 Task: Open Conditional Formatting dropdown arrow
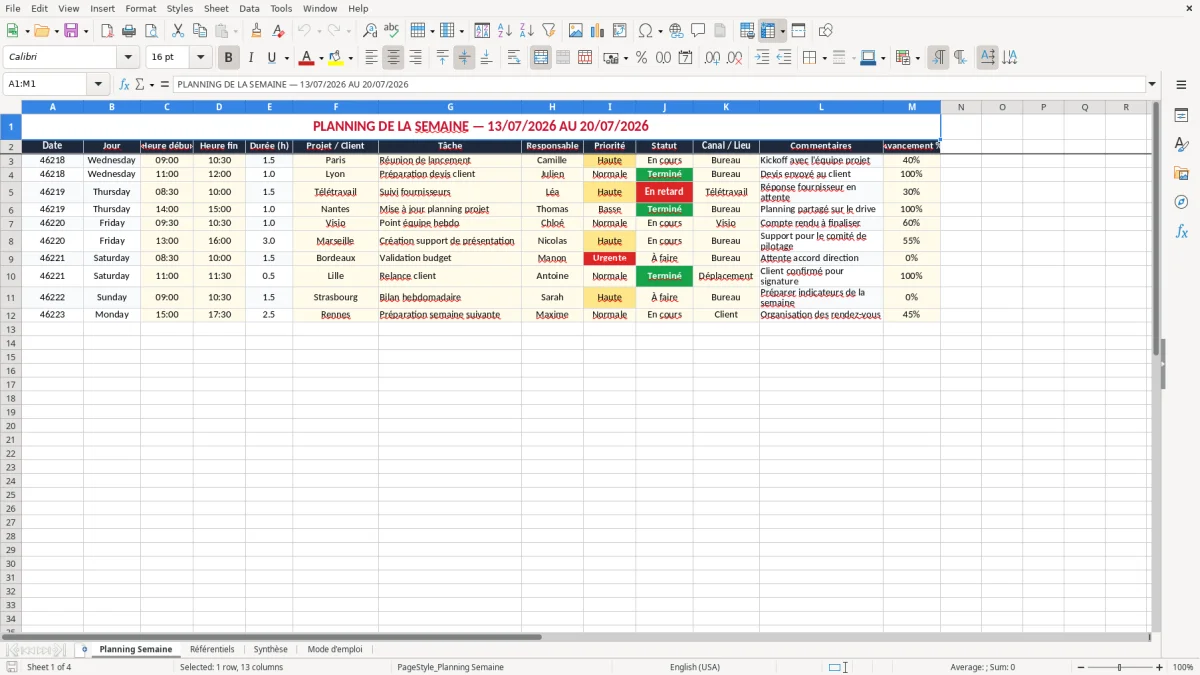(917, 58)
